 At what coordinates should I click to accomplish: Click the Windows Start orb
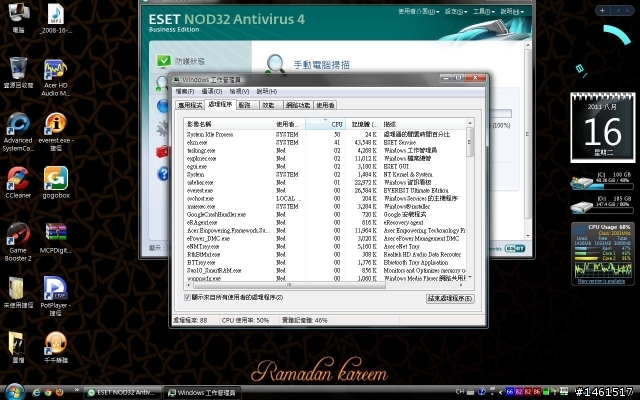click(x=15, y=392)
